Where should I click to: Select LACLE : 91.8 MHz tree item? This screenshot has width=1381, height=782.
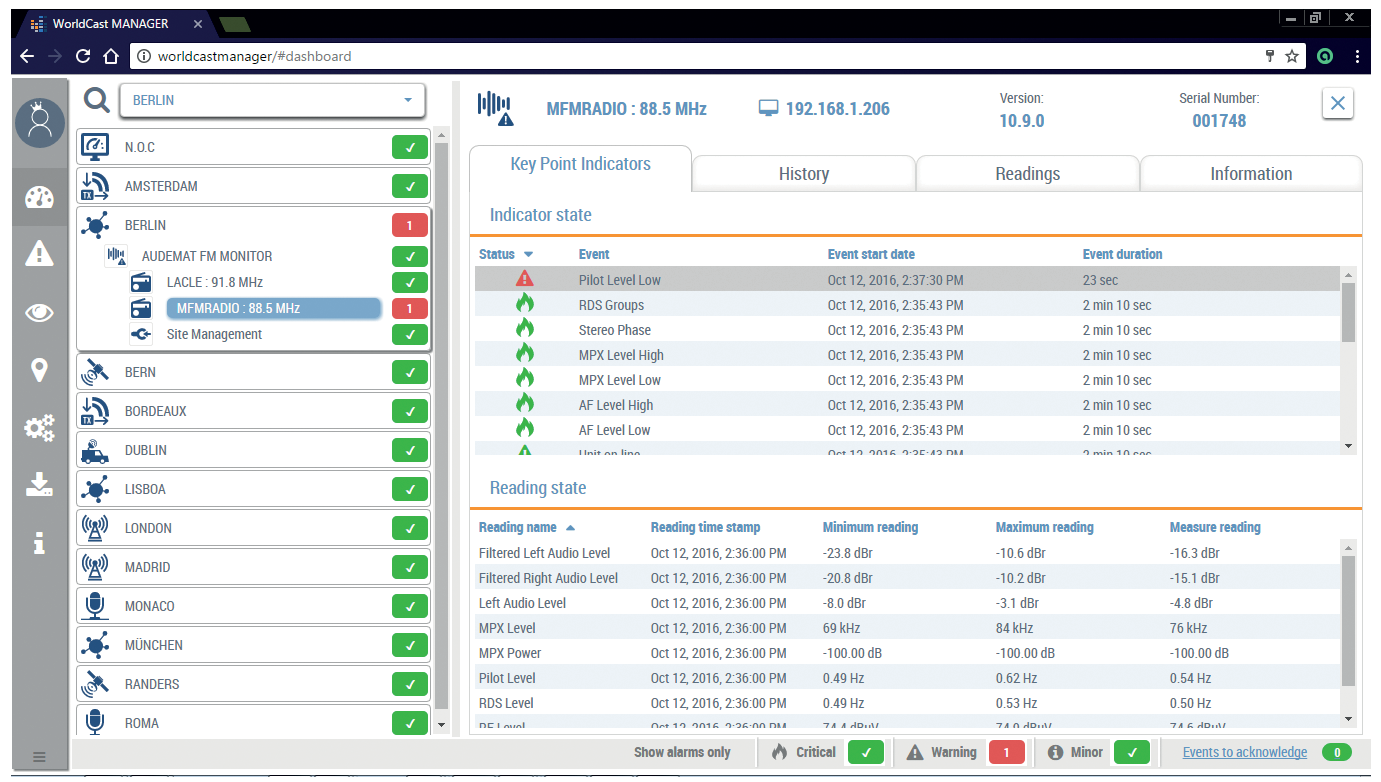[214, 282]
